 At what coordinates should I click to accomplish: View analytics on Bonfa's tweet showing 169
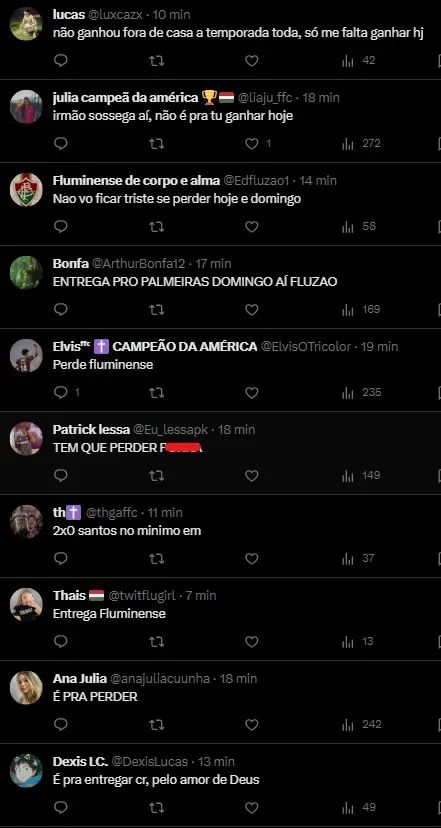361,309
